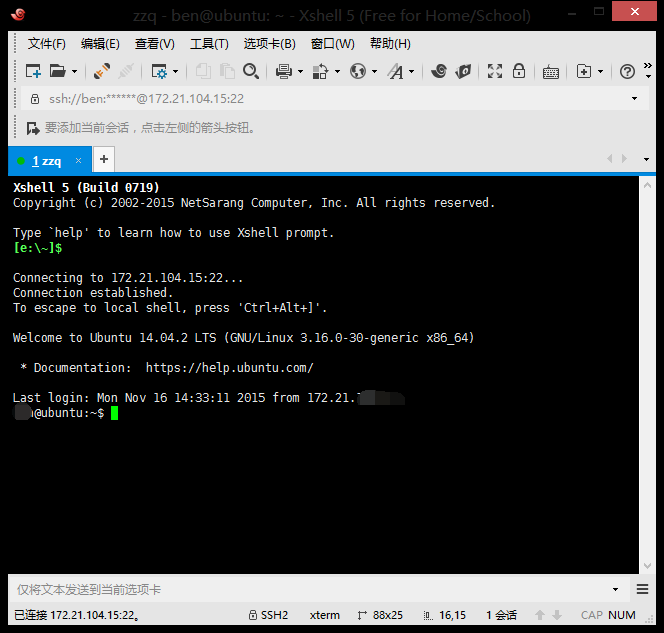Click the New Session toolbar icon
The height and width of the screenshot is (633, 664).
pos(33,71)
